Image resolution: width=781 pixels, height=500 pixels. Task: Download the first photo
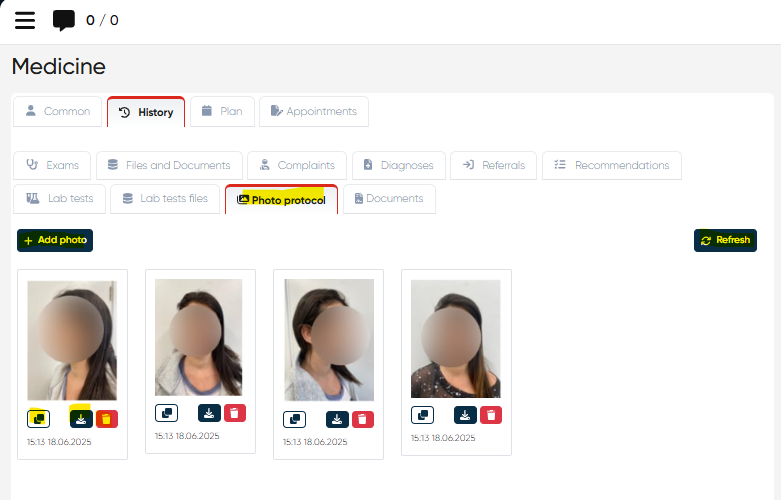coord(81,418)
